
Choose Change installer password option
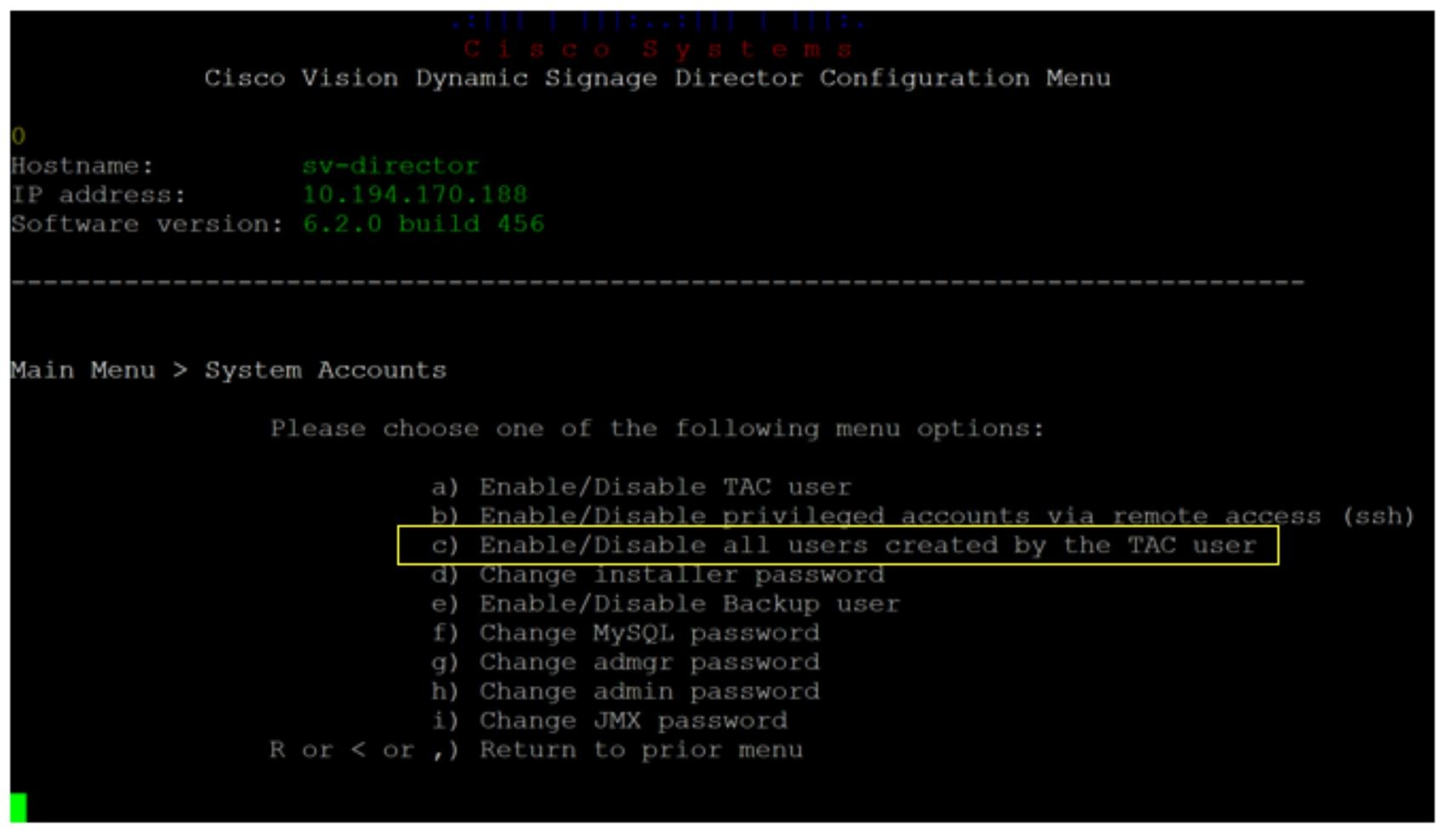click(657, 575)
